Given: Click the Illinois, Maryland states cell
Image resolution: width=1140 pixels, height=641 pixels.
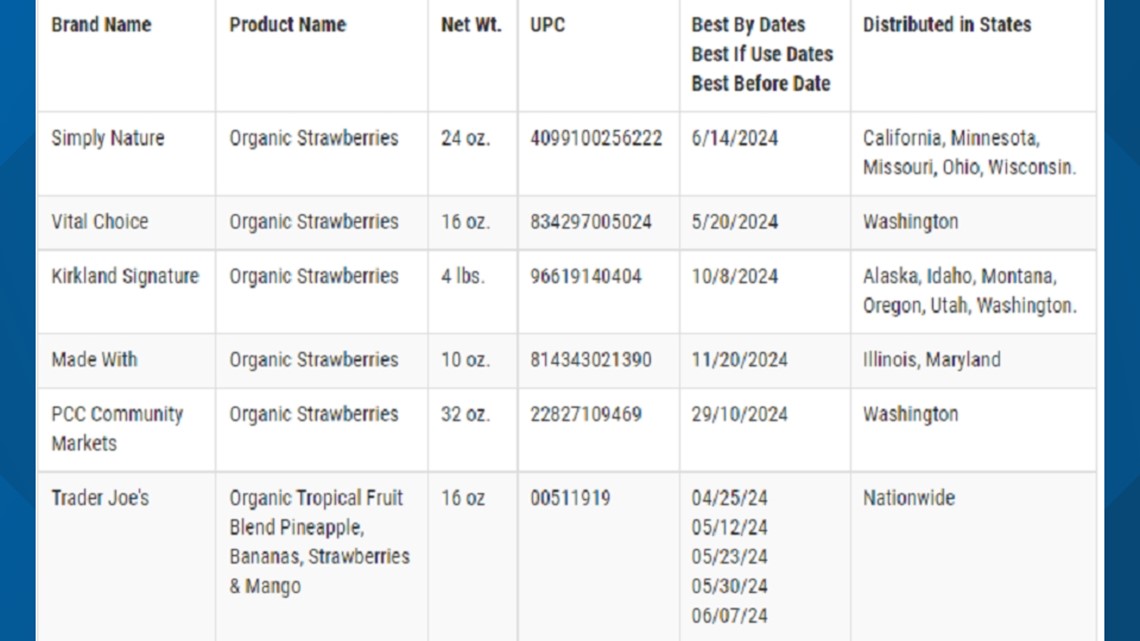Looking at the screenshot, I should pyautogui.click(x=931, y=360).
